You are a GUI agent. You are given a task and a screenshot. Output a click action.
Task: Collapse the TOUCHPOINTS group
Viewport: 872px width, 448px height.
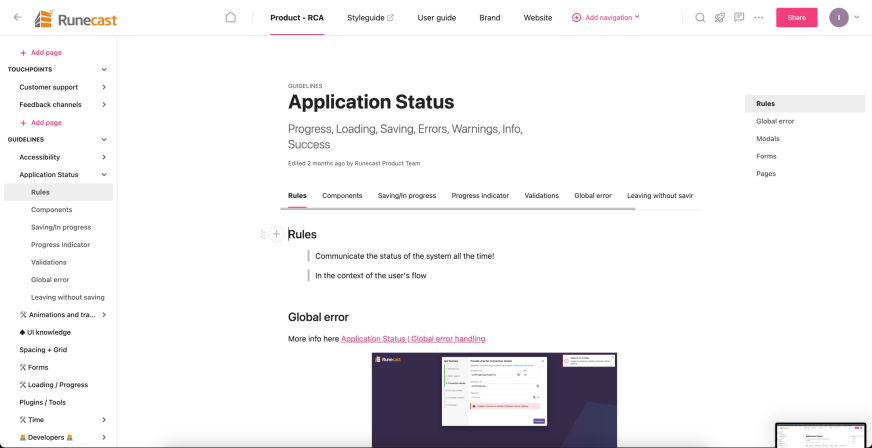104,70
